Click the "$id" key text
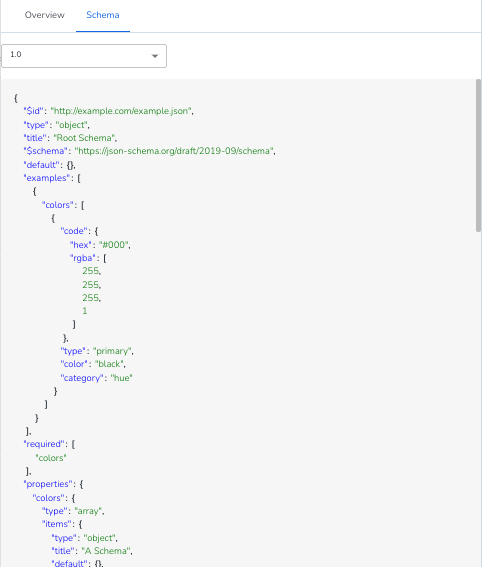 click(x=34, y=111)
